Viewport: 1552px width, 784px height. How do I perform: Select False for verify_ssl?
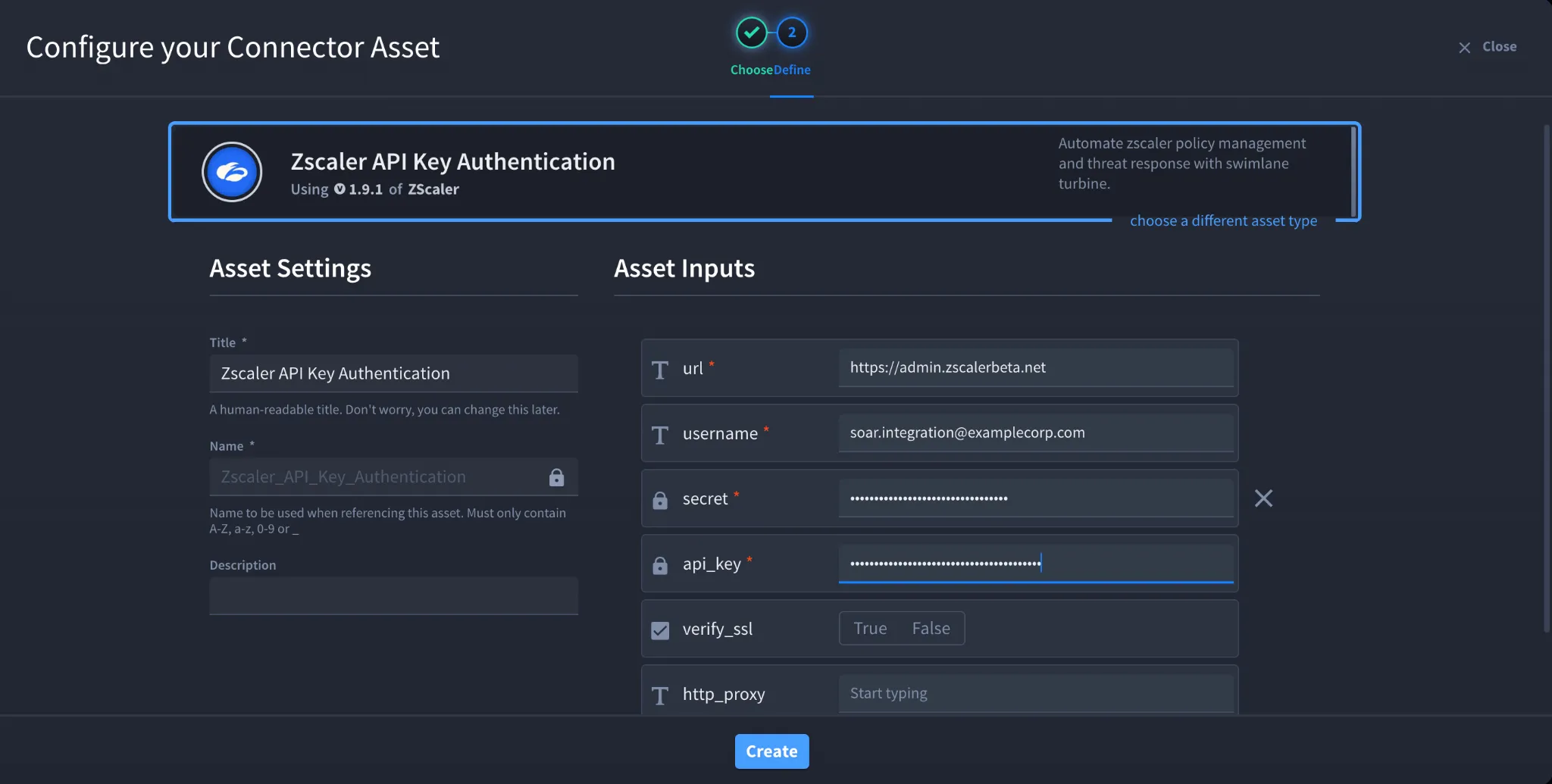pos(931,629)
